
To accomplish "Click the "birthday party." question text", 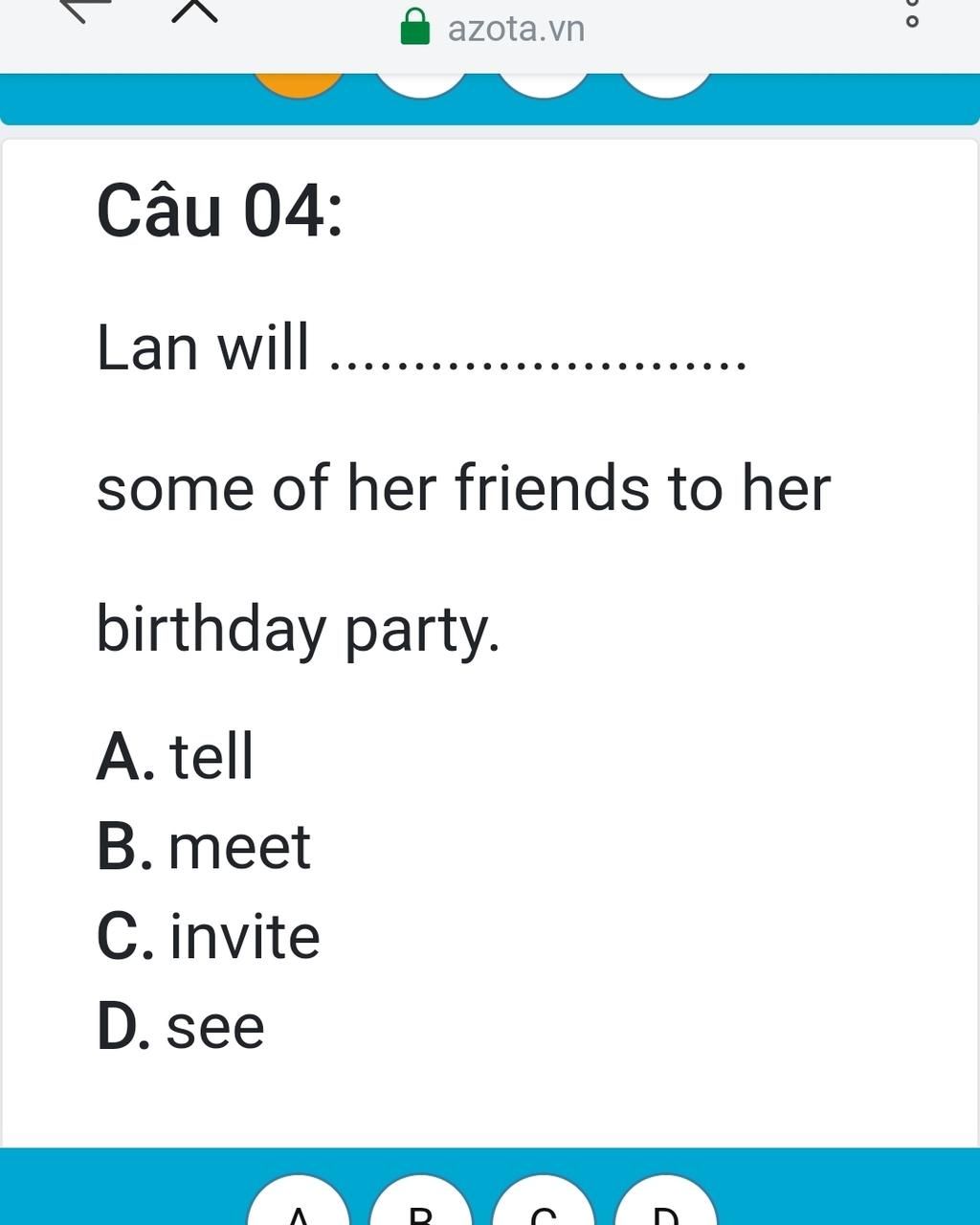I will (299, 631).
